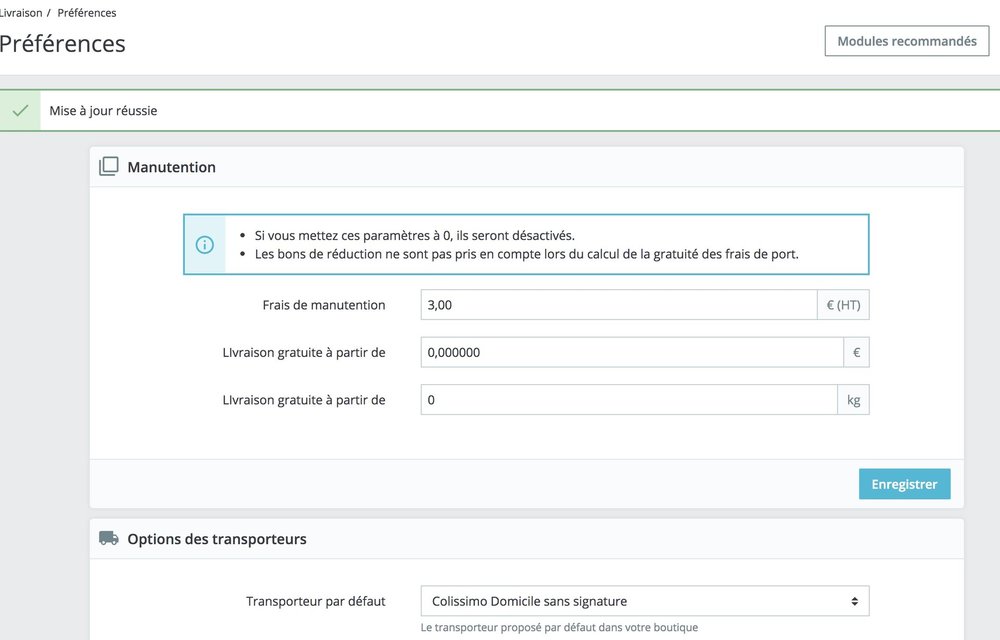Open the Transporteur par défaut dropdown
1000x640 pixels.
(x=645, y=601)
